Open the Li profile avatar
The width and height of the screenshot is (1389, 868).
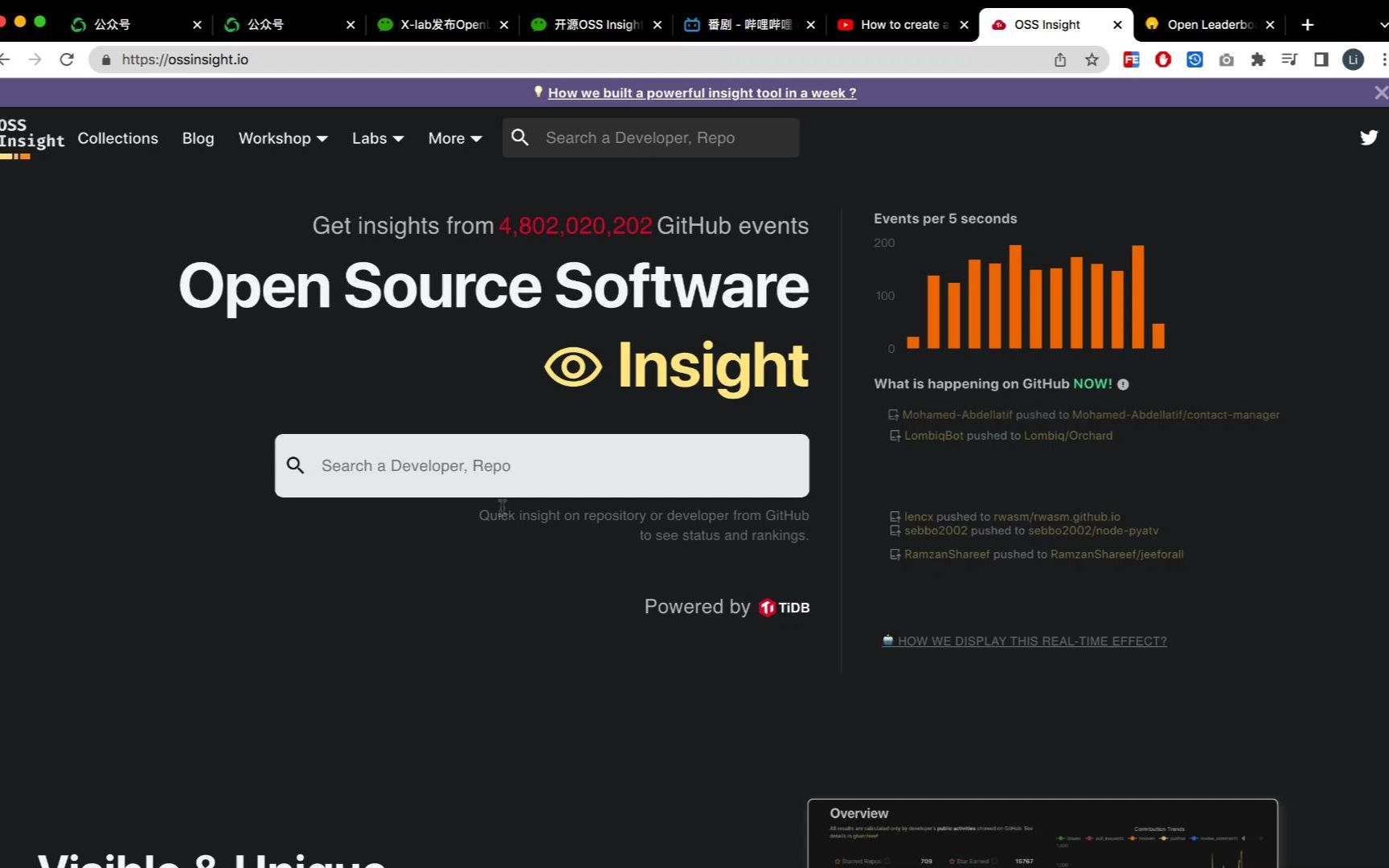pyautogui.click(x=1353, y=59)
